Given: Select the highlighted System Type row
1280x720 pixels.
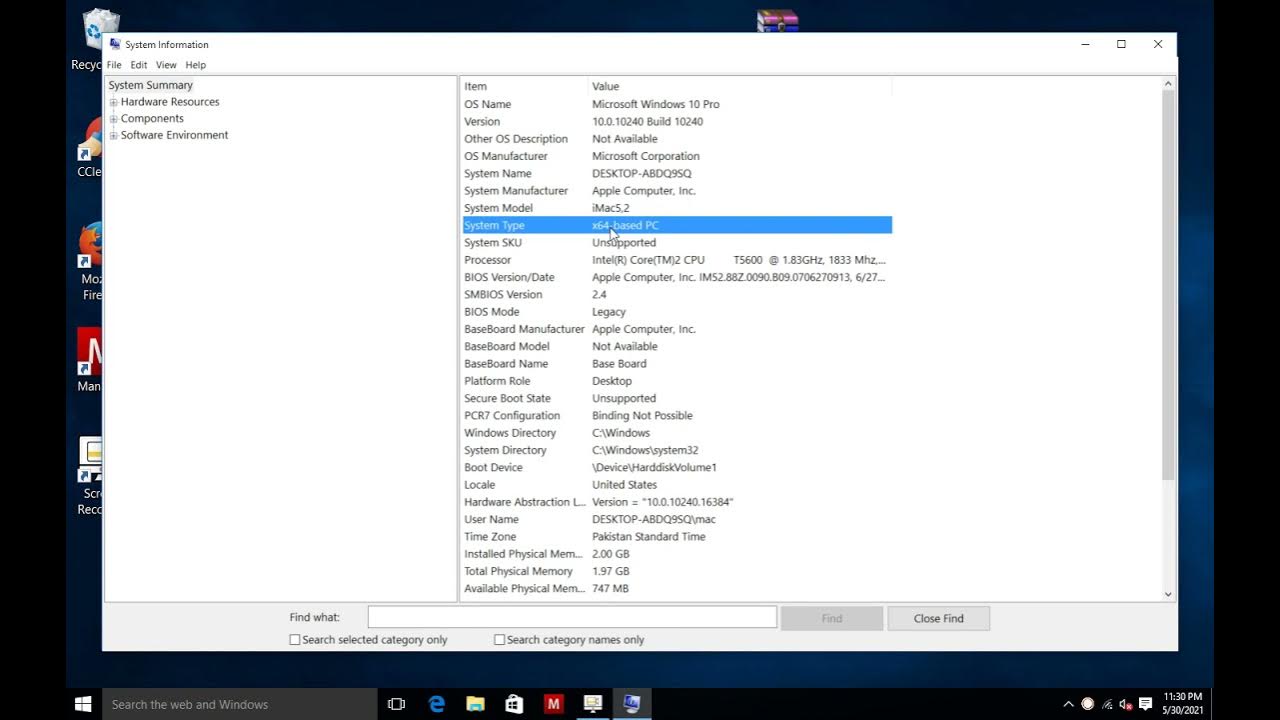Looking at the screenshot, I should point(677,225).
